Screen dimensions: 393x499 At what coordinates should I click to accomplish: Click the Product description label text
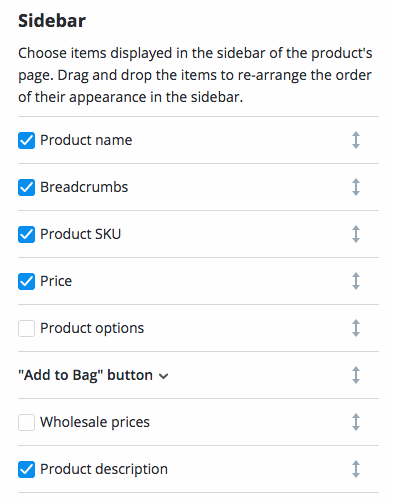pyautogui.click(x=104, y=469)
